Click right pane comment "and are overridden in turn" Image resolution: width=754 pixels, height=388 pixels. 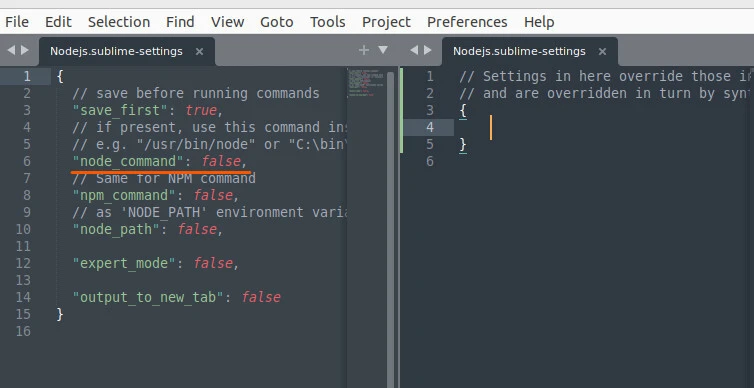606,93
